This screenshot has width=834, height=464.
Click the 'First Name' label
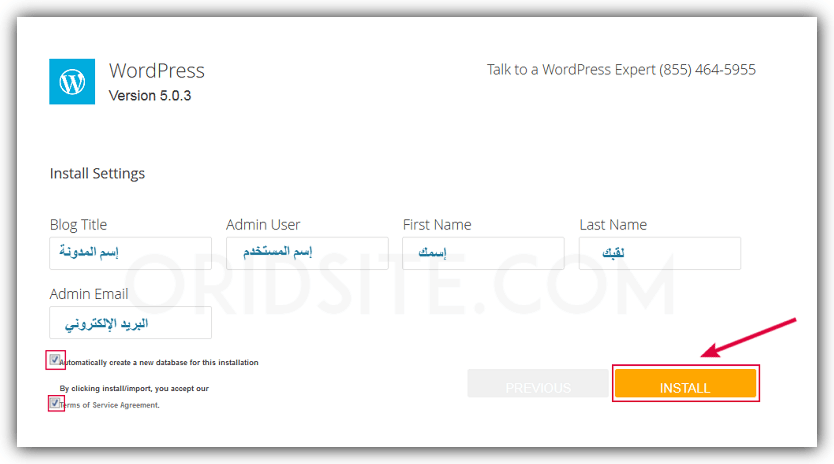[x=437, y=225]
